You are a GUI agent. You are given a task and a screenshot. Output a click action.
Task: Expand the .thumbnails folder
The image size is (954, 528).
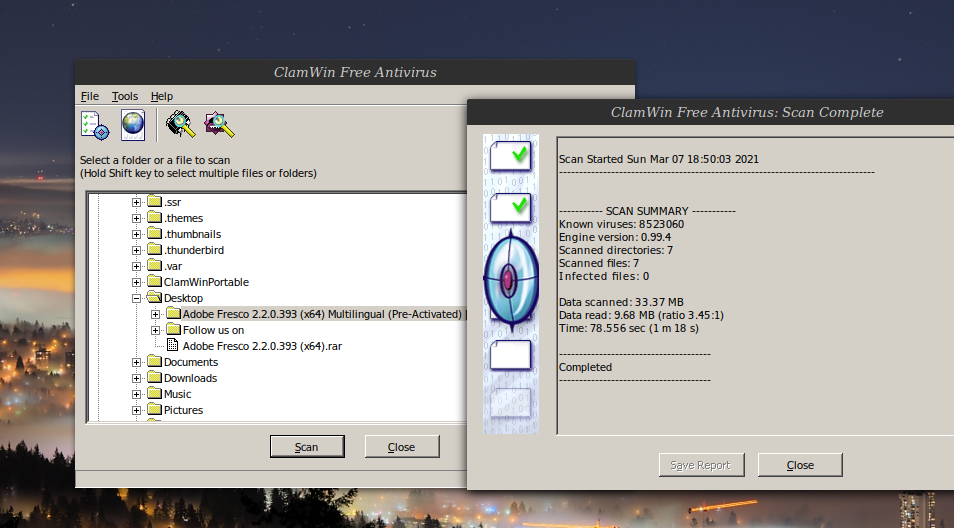tap(136, 234)
